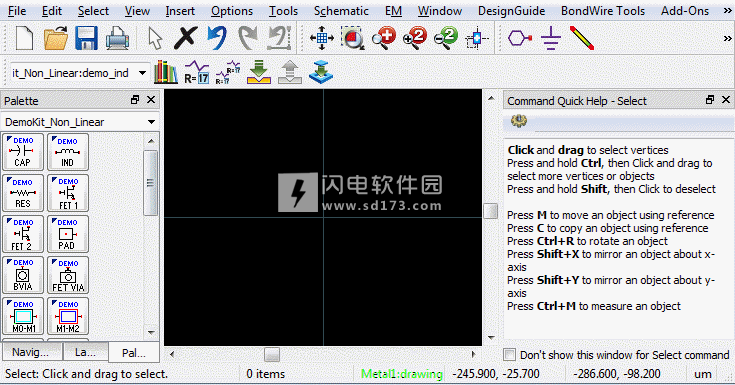Activate the Zoom In magnifier tool
This screenshot has height=385, width=735.
pyautogui.click(x=384, y=38)
